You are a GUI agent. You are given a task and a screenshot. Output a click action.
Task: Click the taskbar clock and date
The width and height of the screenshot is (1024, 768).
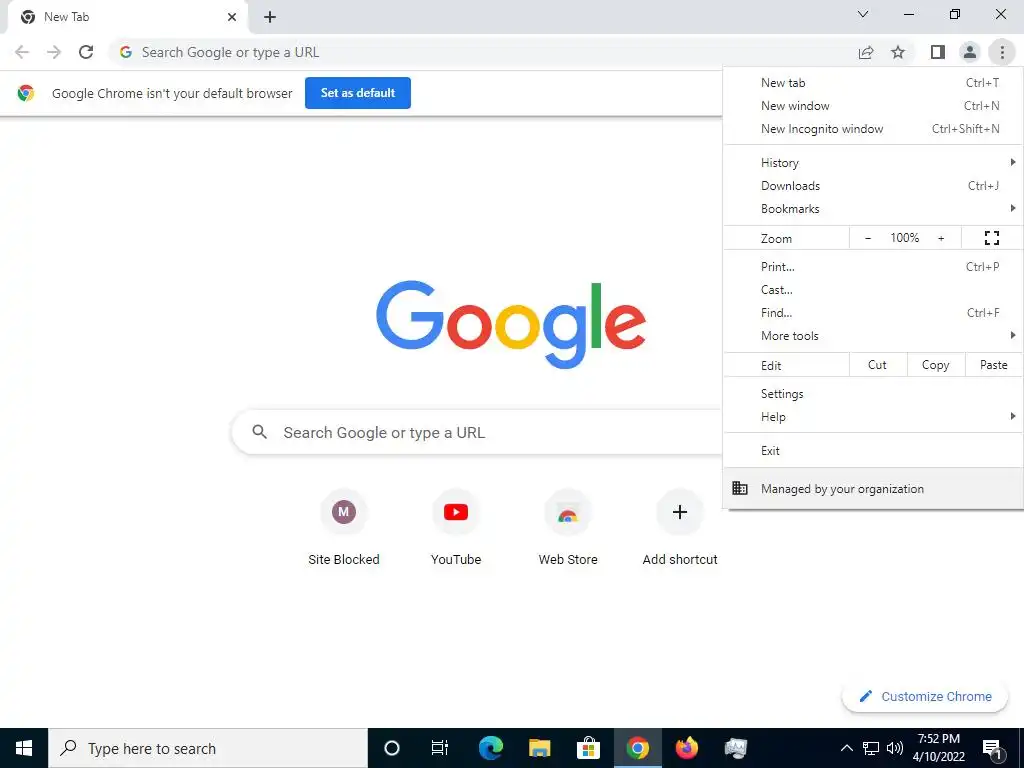pos(939,748)
